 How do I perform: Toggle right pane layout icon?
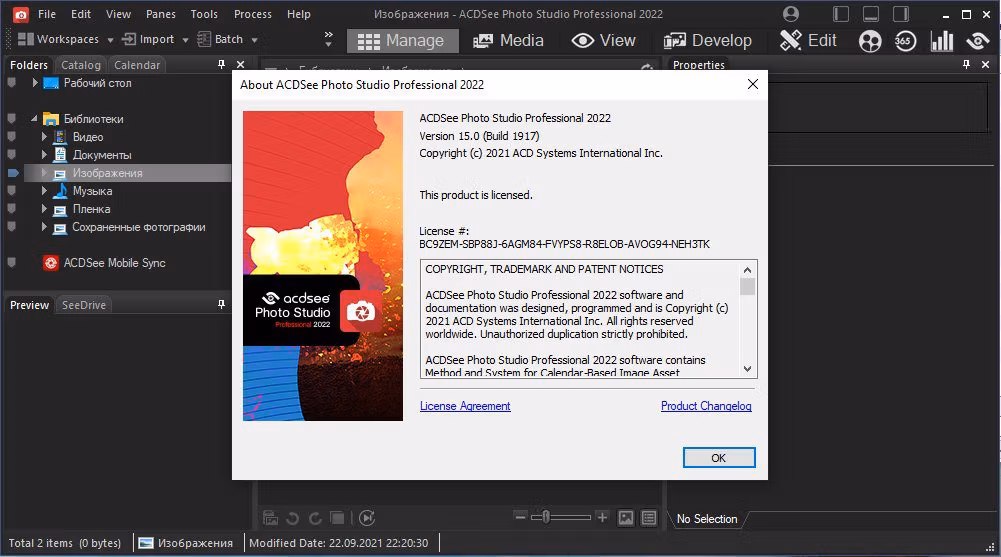coord(901,14)
